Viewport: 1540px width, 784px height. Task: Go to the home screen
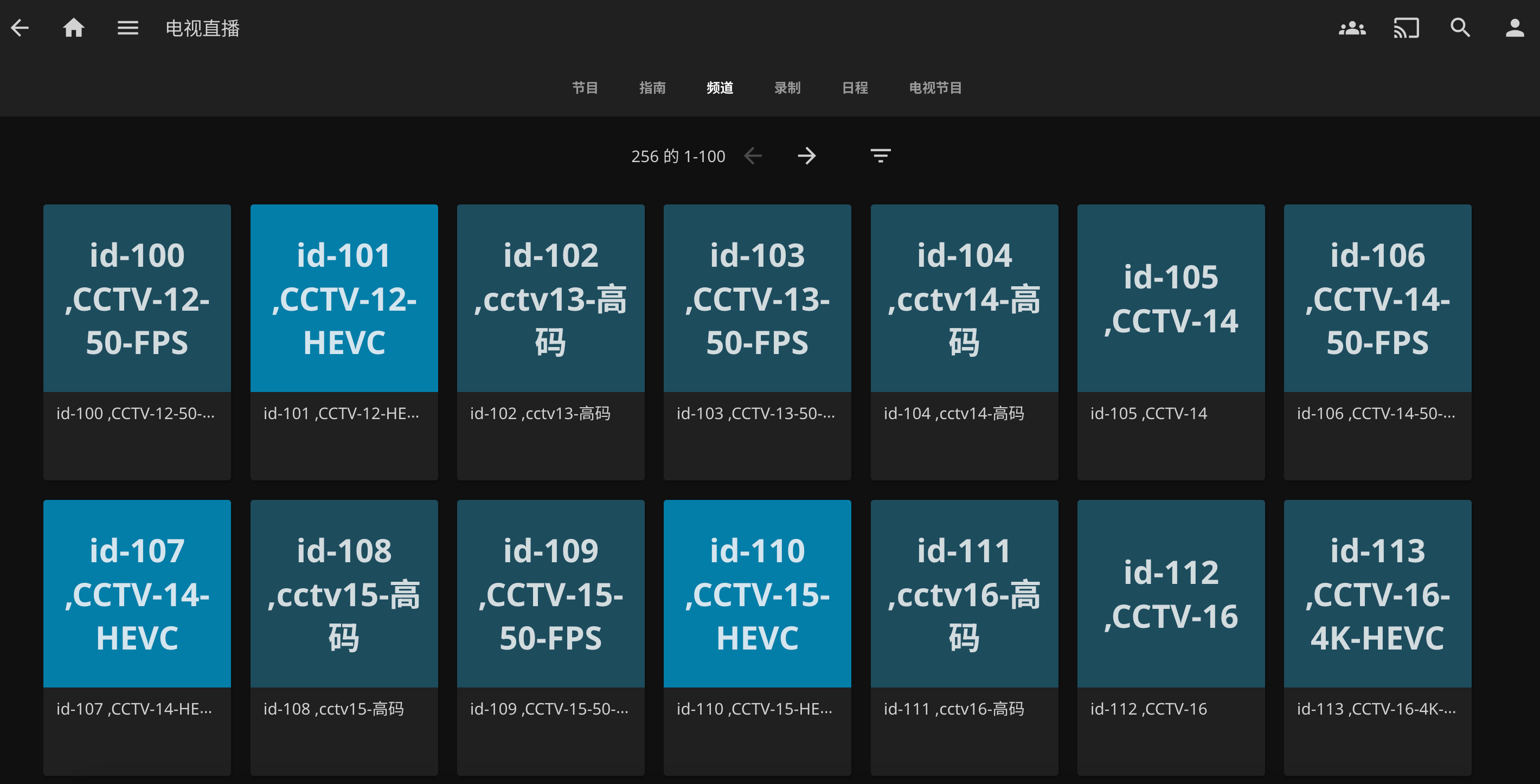pos(74,28)
